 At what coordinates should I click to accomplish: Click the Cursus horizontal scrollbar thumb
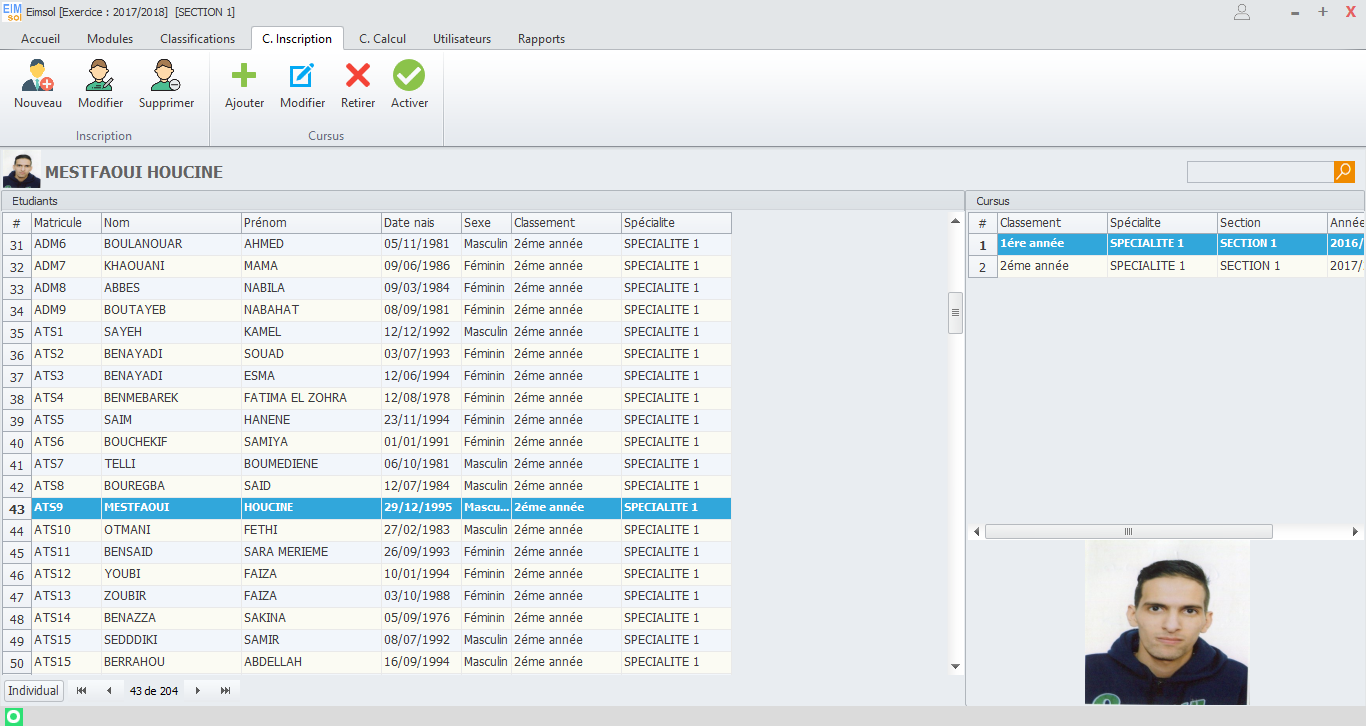(x=1128, y=532)
